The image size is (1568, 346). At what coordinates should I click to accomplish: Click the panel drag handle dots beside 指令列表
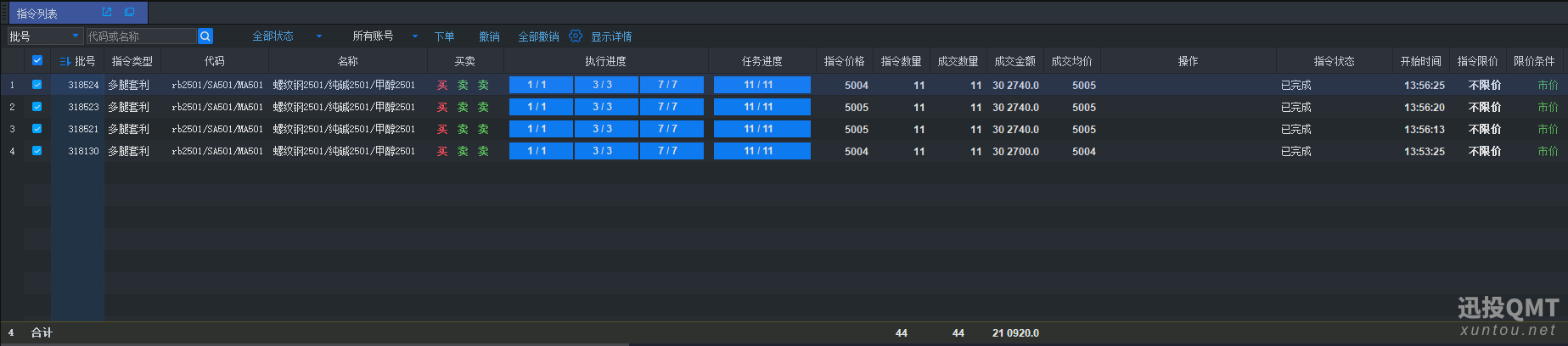click(3, 13)
